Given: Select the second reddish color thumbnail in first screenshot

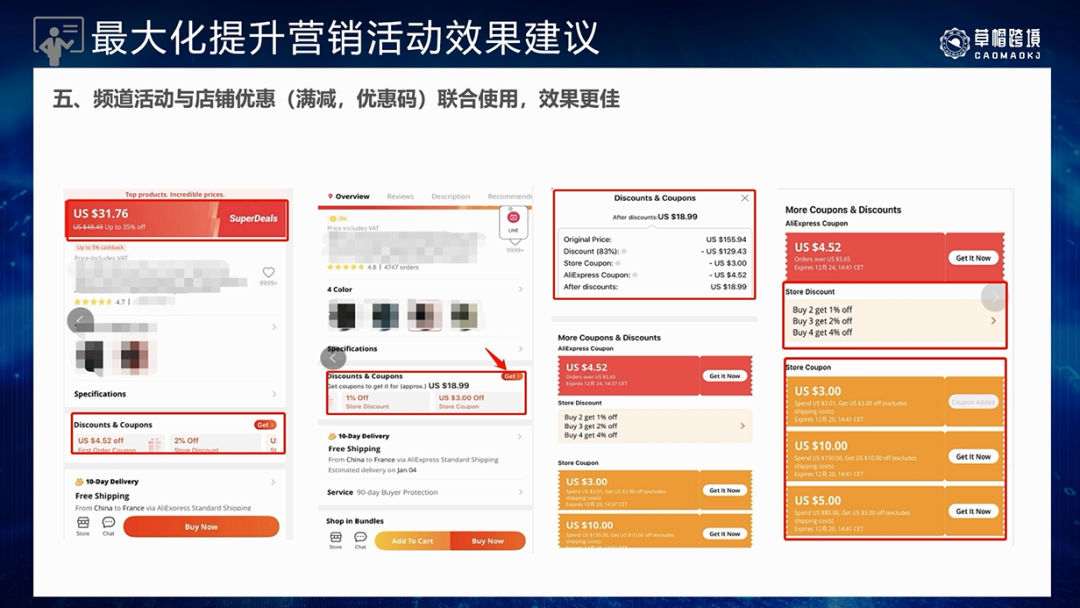Looking at the screenshot, I should [134, 356].
